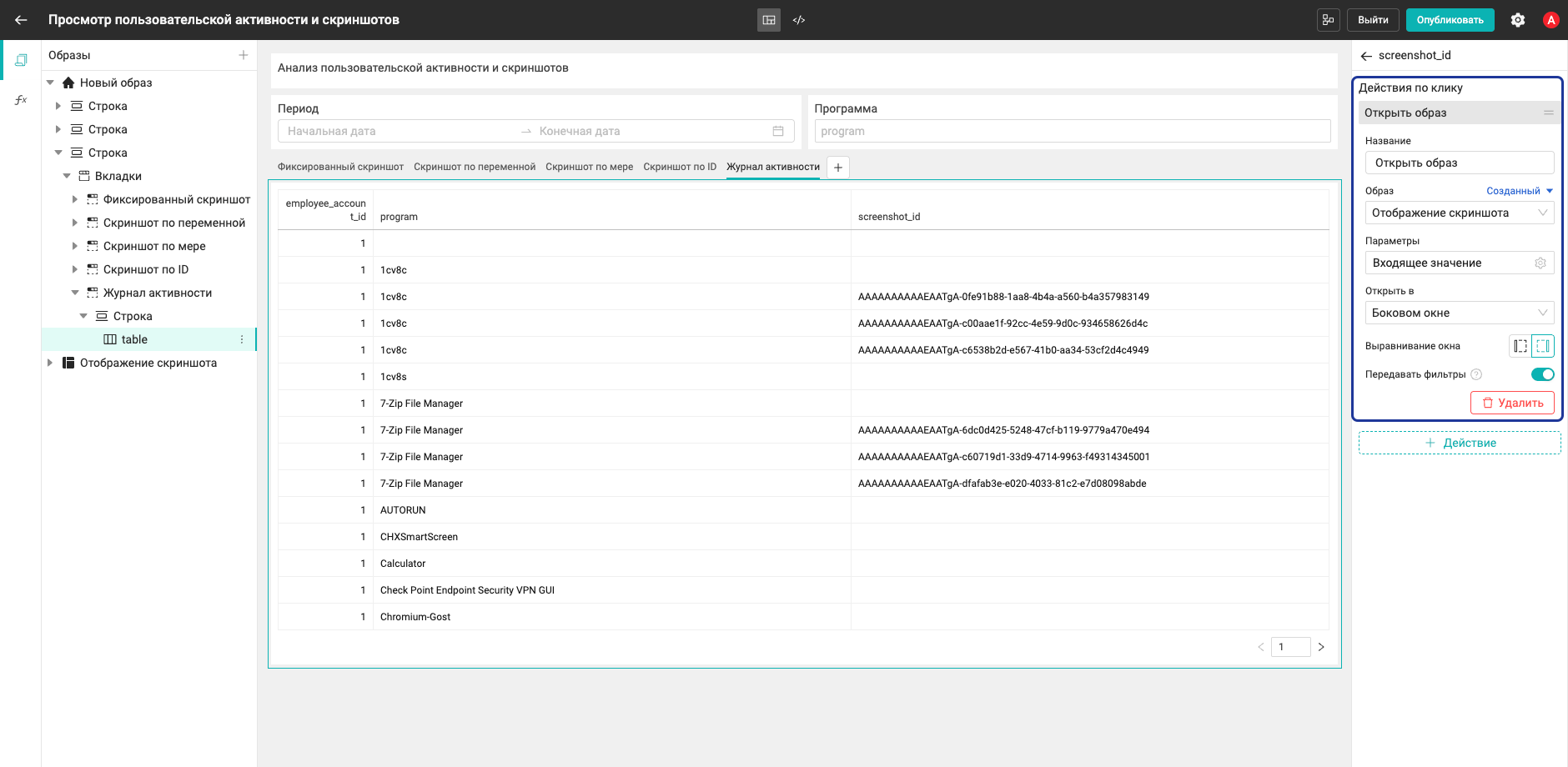1568x767 pixels.
Task: Open the table item options menu
Action: [242, 339]
